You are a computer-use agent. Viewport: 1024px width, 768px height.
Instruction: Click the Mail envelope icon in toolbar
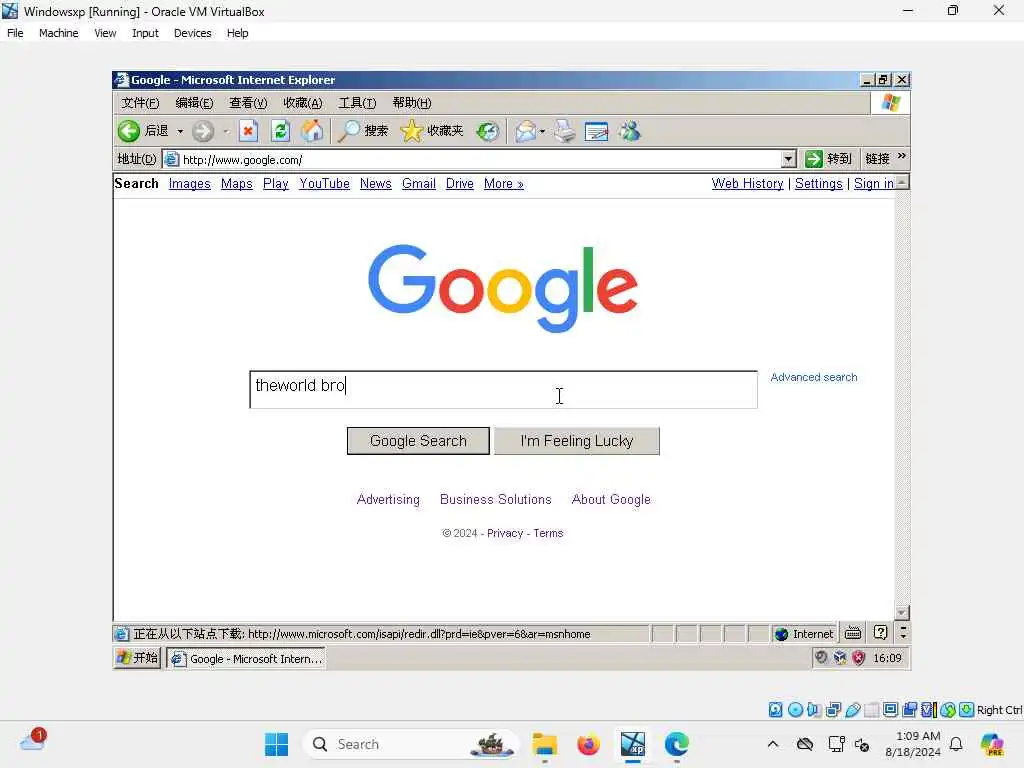[526, 131]
